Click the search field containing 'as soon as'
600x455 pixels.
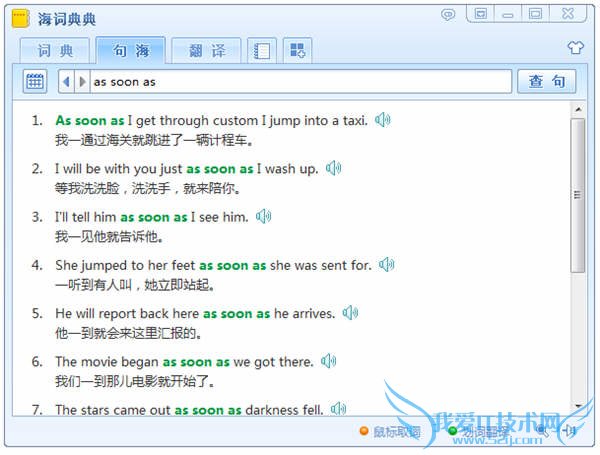pyautogui.click(x=300, y=82)
